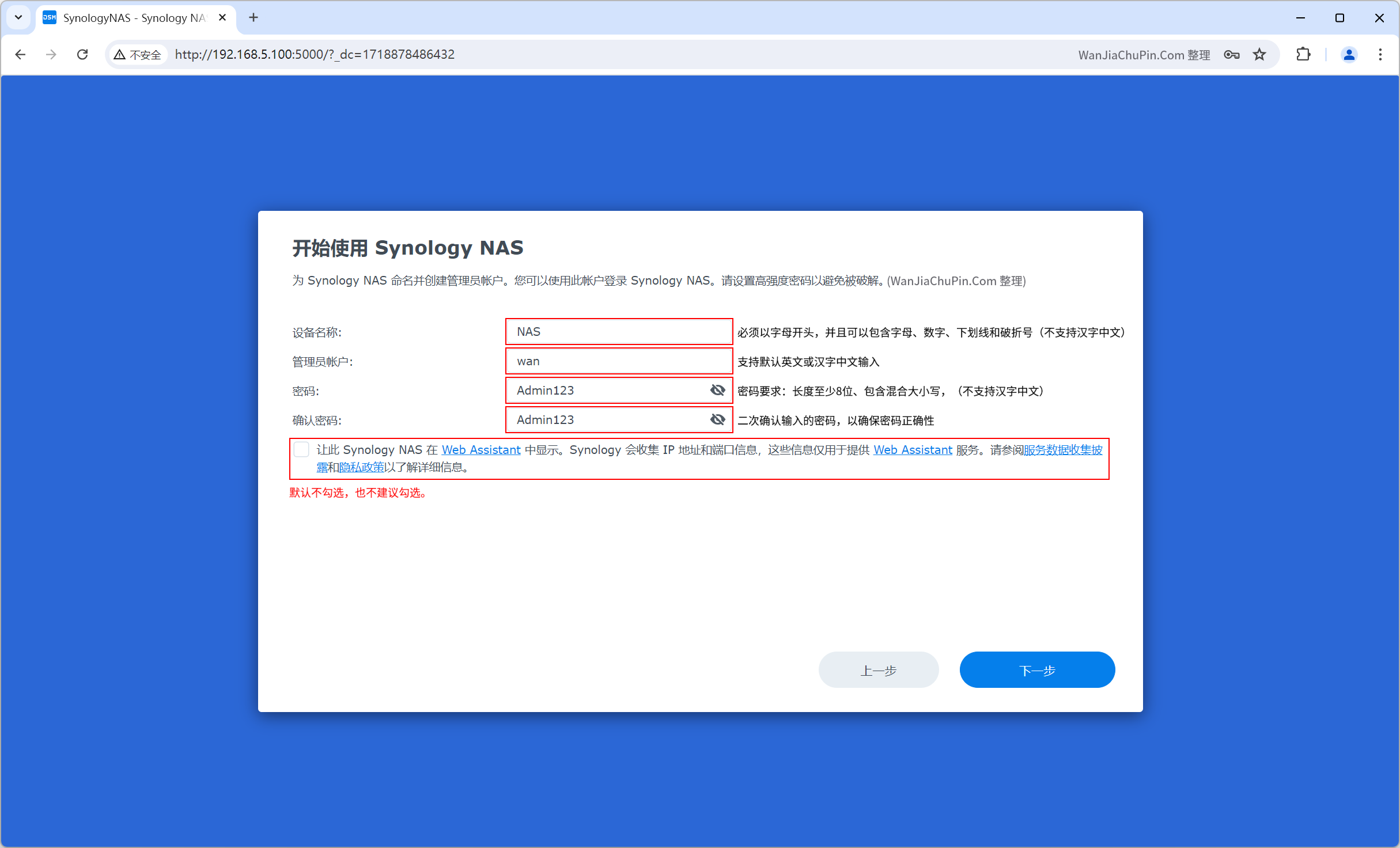The height and width of the screenshot is (848, 1400).
Task: Click the administrator account field containing wan
Action: pyautogui.click(x=619, y=361)
